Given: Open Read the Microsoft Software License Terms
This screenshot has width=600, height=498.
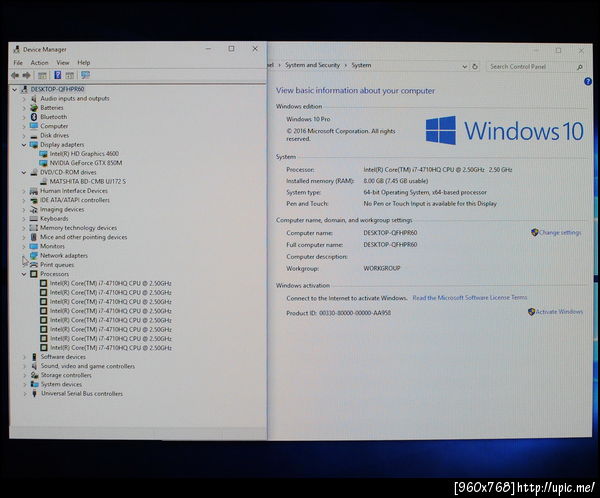Looking at the screenshot, I should pos(470,298).
